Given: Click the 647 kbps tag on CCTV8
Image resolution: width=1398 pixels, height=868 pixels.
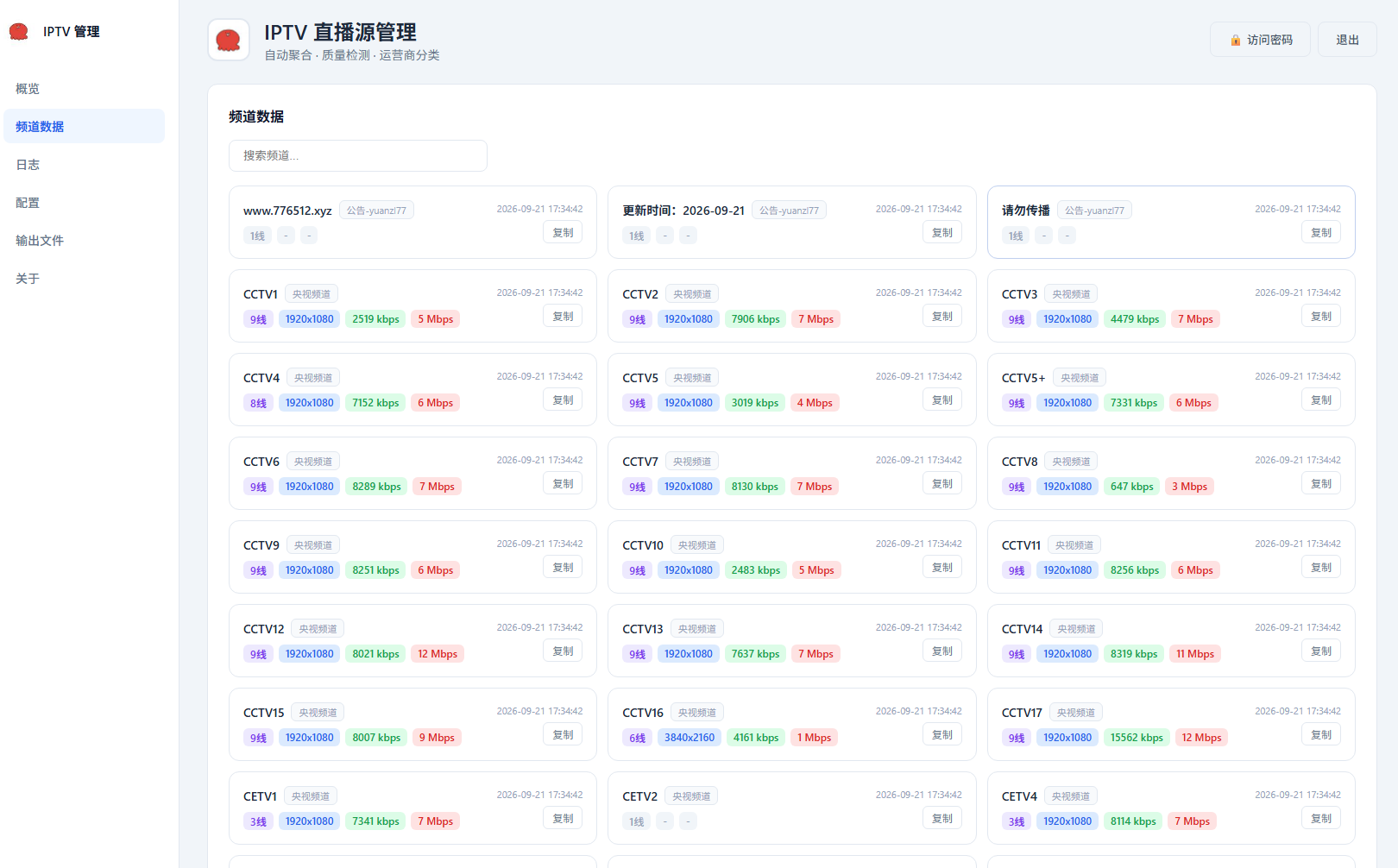Looking at the screenshot, I should click(1132, 487).
